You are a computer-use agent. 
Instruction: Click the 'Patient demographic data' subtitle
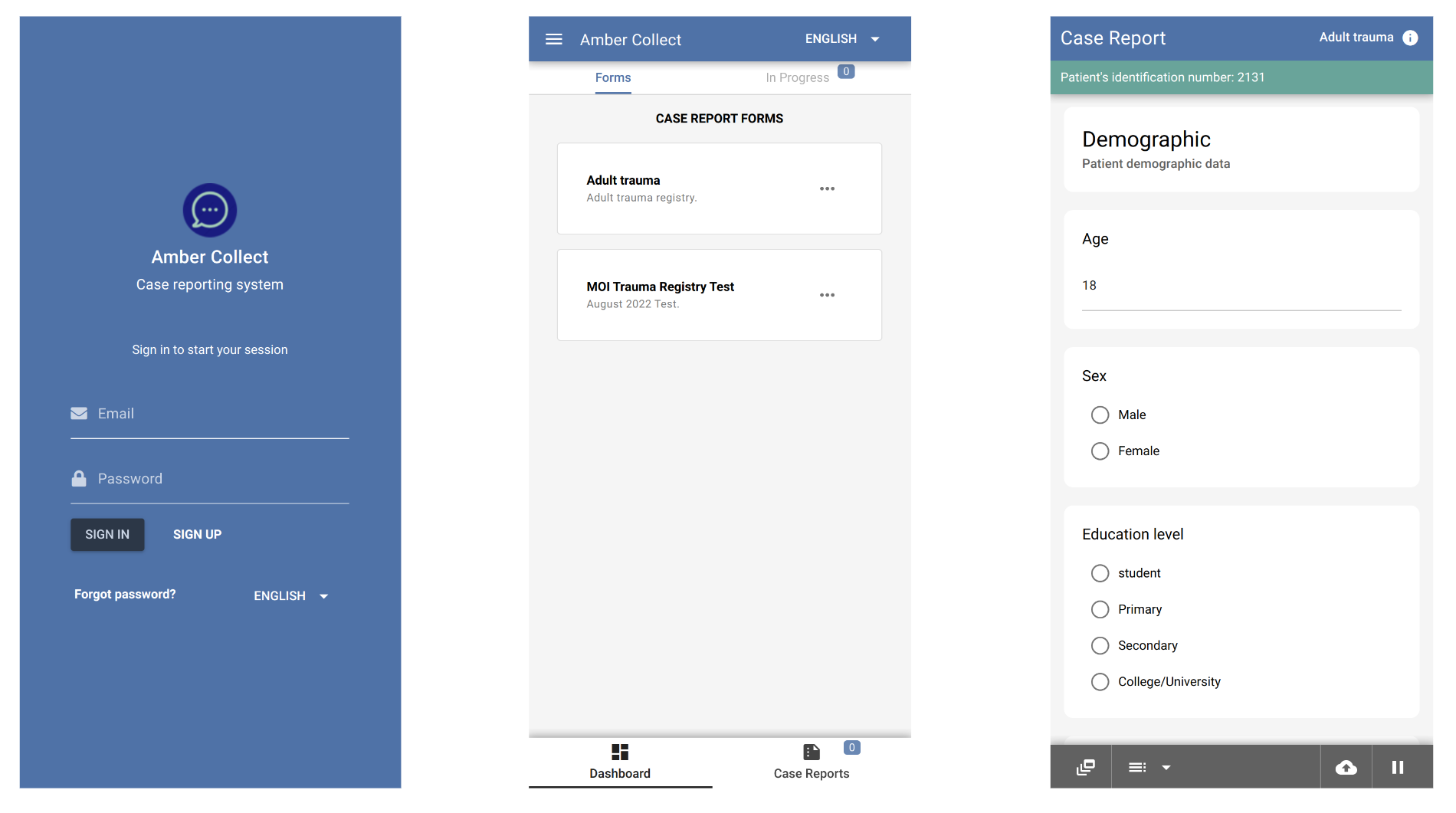coord(1156,163)
